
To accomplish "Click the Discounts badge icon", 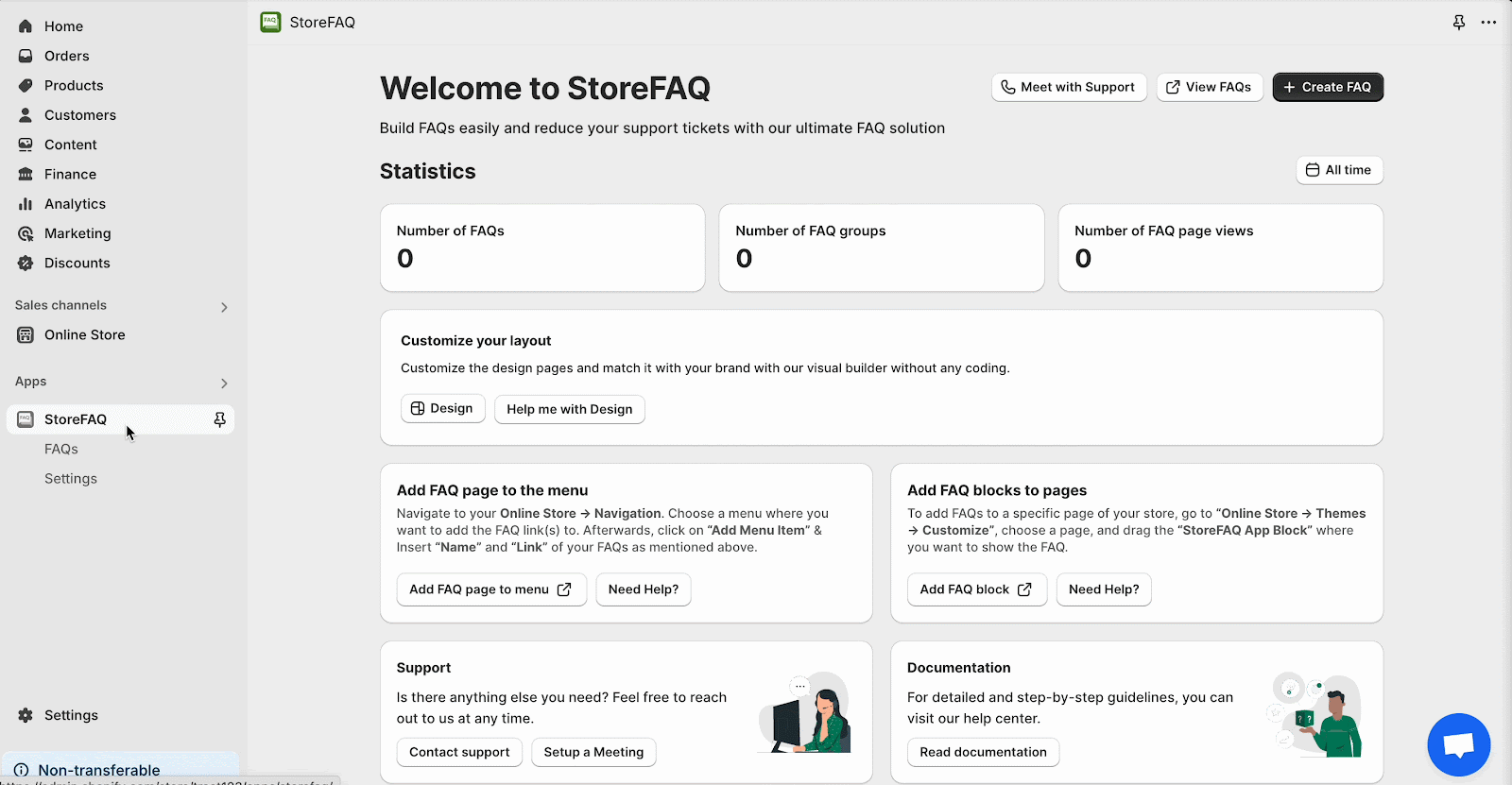I will [26, 263].
